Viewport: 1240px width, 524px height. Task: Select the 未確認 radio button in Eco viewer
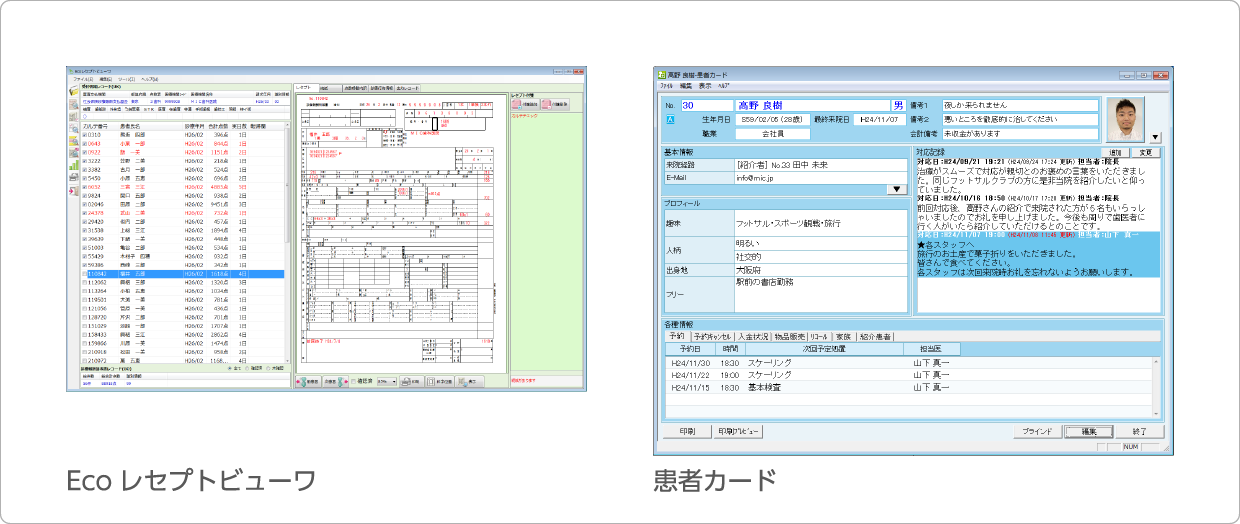pos(270,368)
